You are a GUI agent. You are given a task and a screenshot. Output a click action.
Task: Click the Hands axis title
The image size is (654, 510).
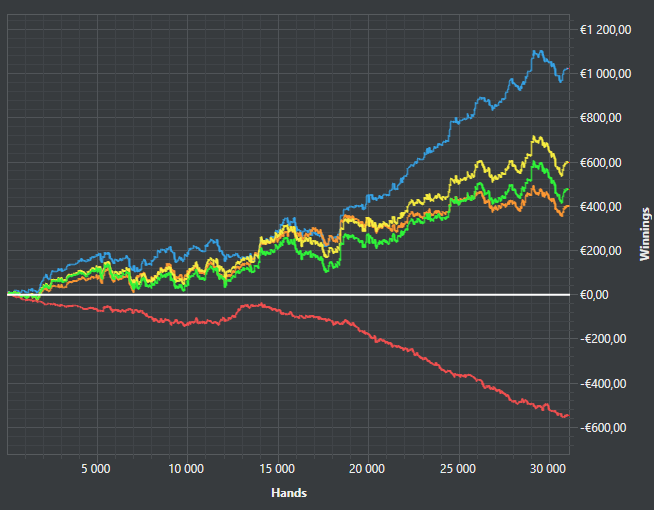[289, 493]
